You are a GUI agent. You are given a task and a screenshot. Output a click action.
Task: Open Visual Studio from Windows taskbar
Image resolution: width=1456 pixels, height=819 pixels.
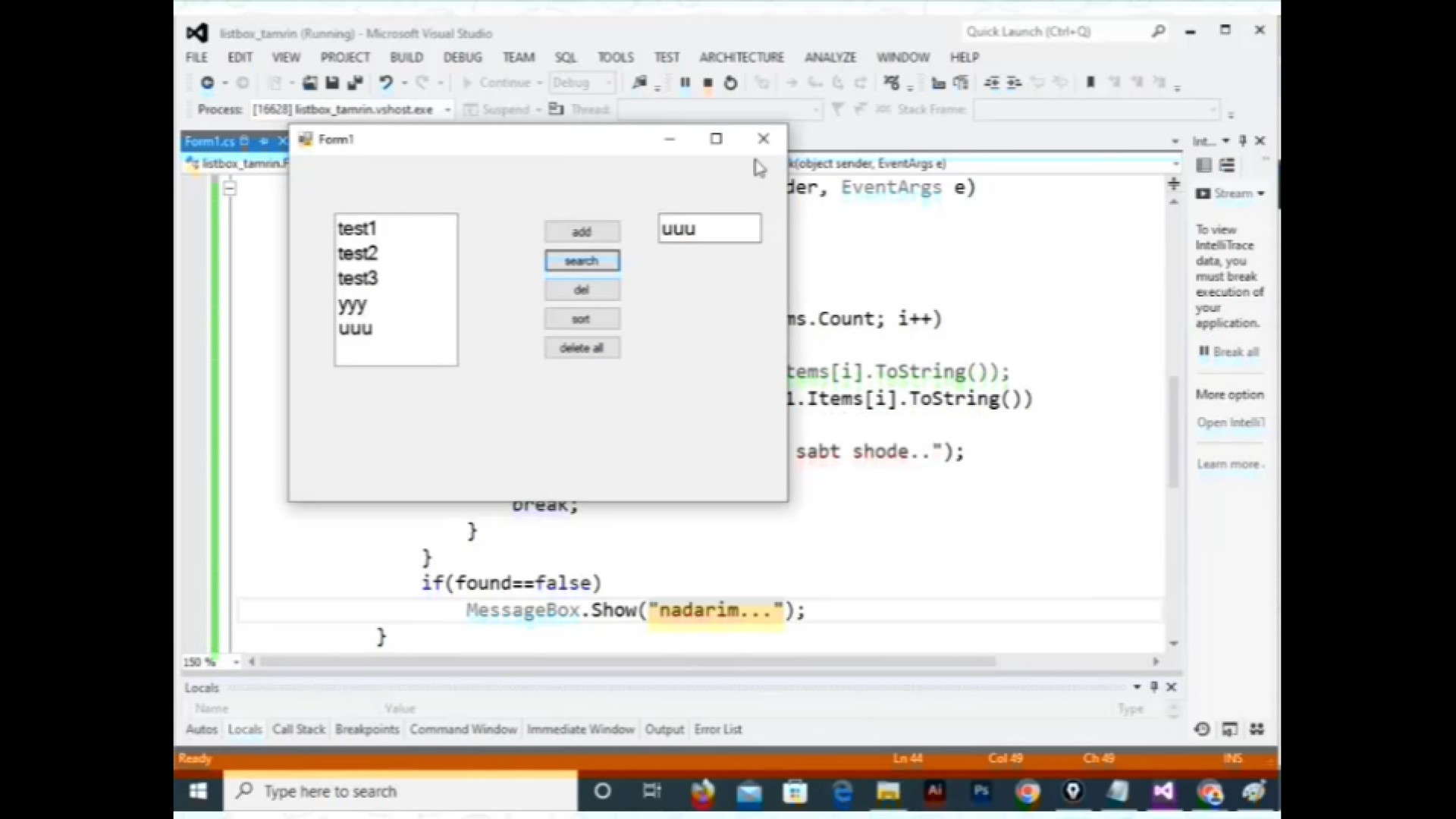click(x=1163, y=792)
